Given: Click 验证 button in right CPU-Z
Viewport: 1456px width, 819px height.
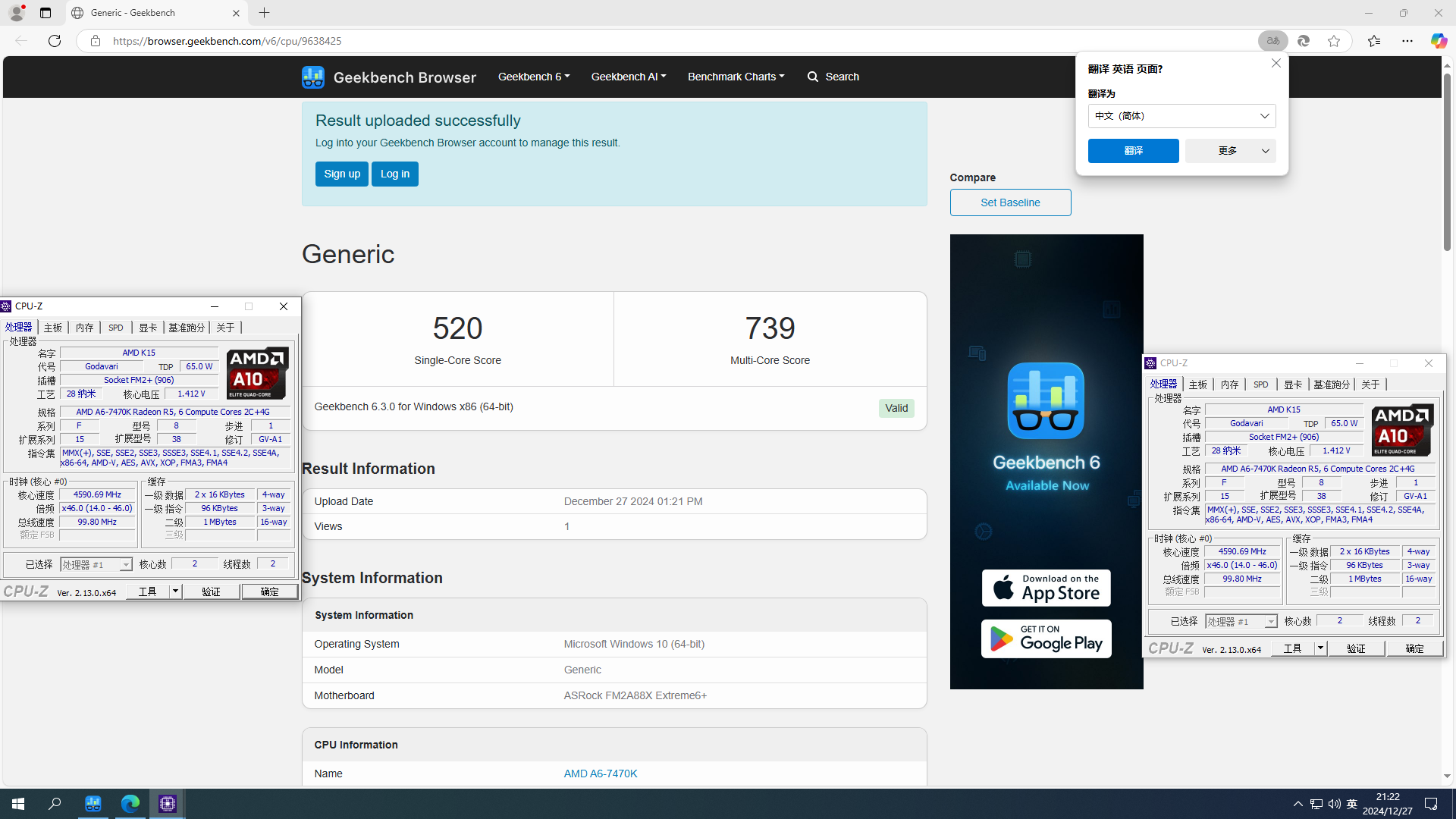Looking at the screenshot, I should (1356, 648).
